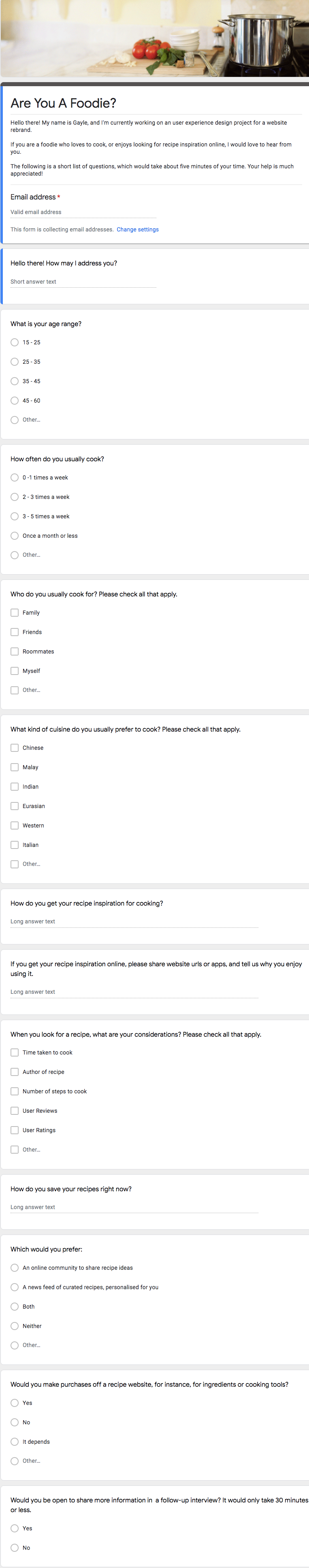Screen dimensions: 309x1568
Task: Click the 'save your recipes' long answer field
Action: click(x=134, y=1207)
